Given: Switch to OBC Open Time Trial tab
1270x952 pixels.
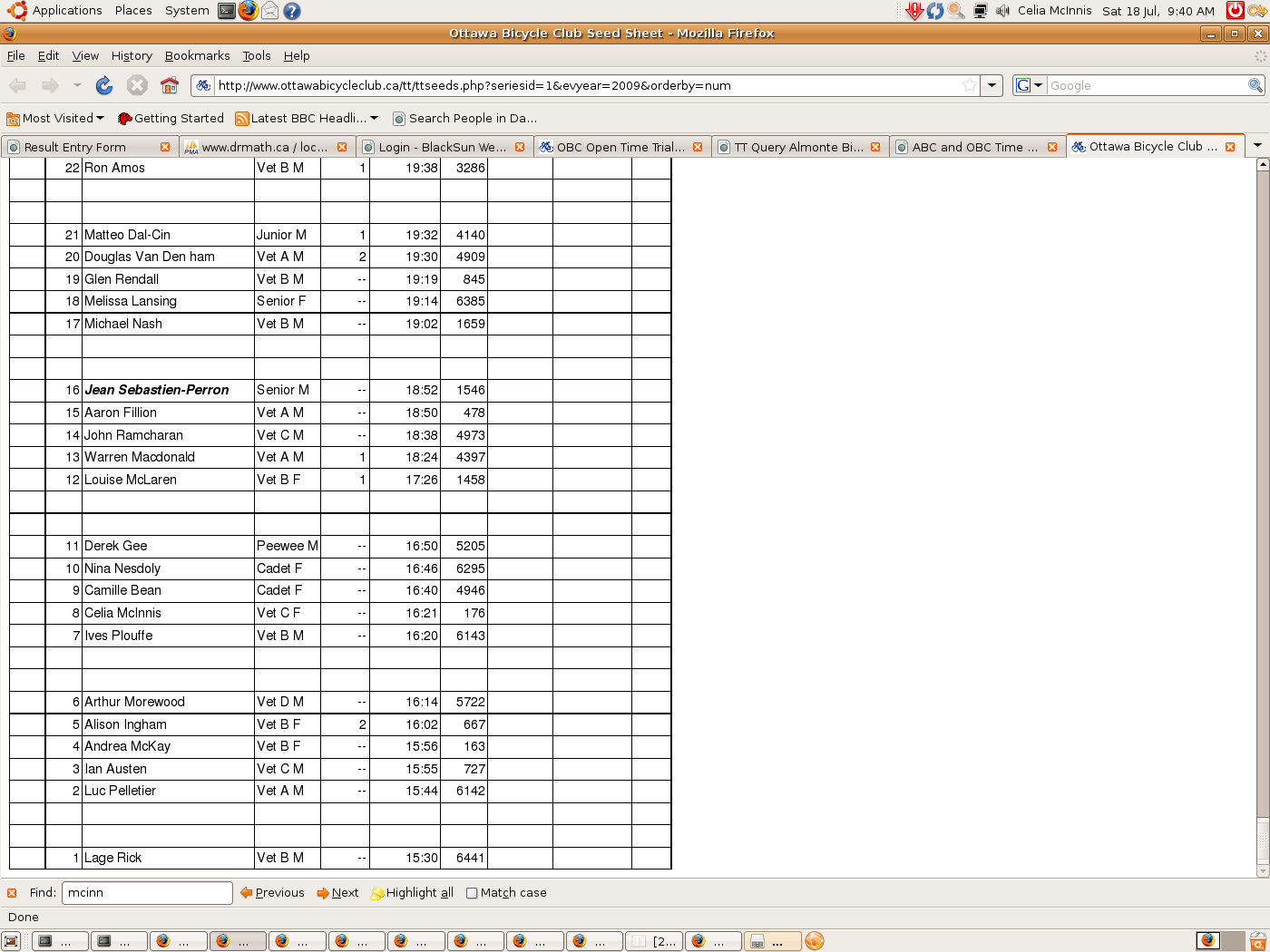Looking at the screenshot, I should tap(620, 147).
